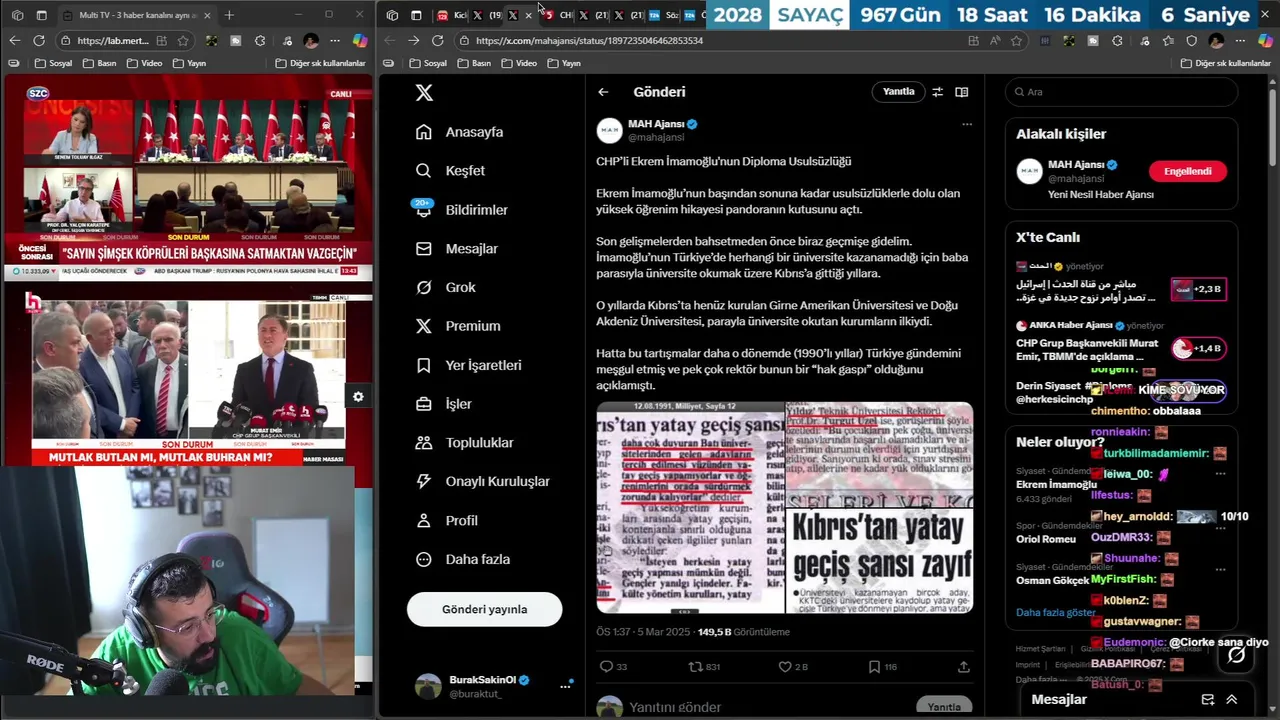This screenshot has width=1280, height=720.
Task: Open new message icon in Mesajlar drawer
Action: click(x=1207, y=700)
